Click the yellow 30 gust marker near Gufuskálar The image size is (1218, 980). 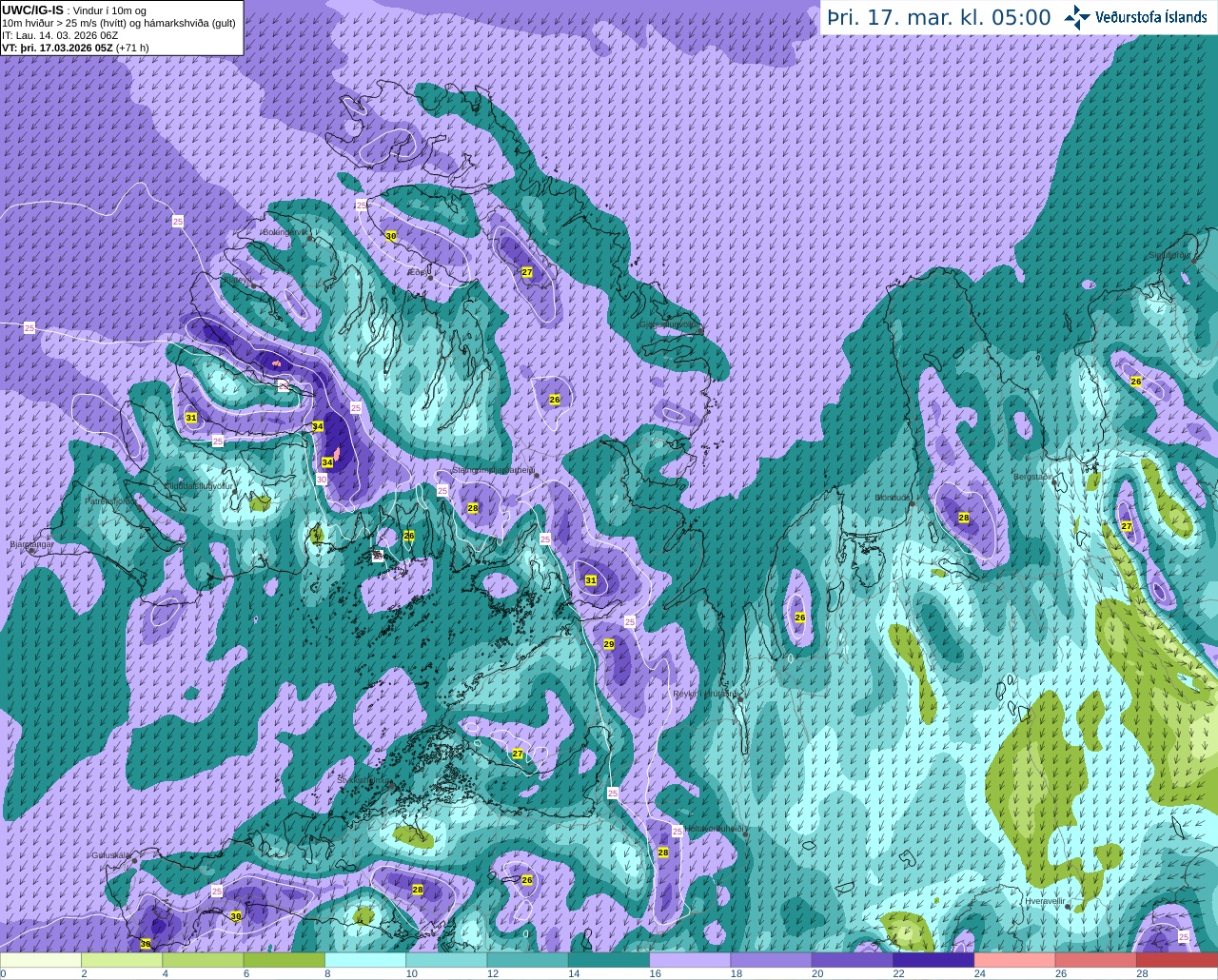pyautogui.click(x=236, y=915)
